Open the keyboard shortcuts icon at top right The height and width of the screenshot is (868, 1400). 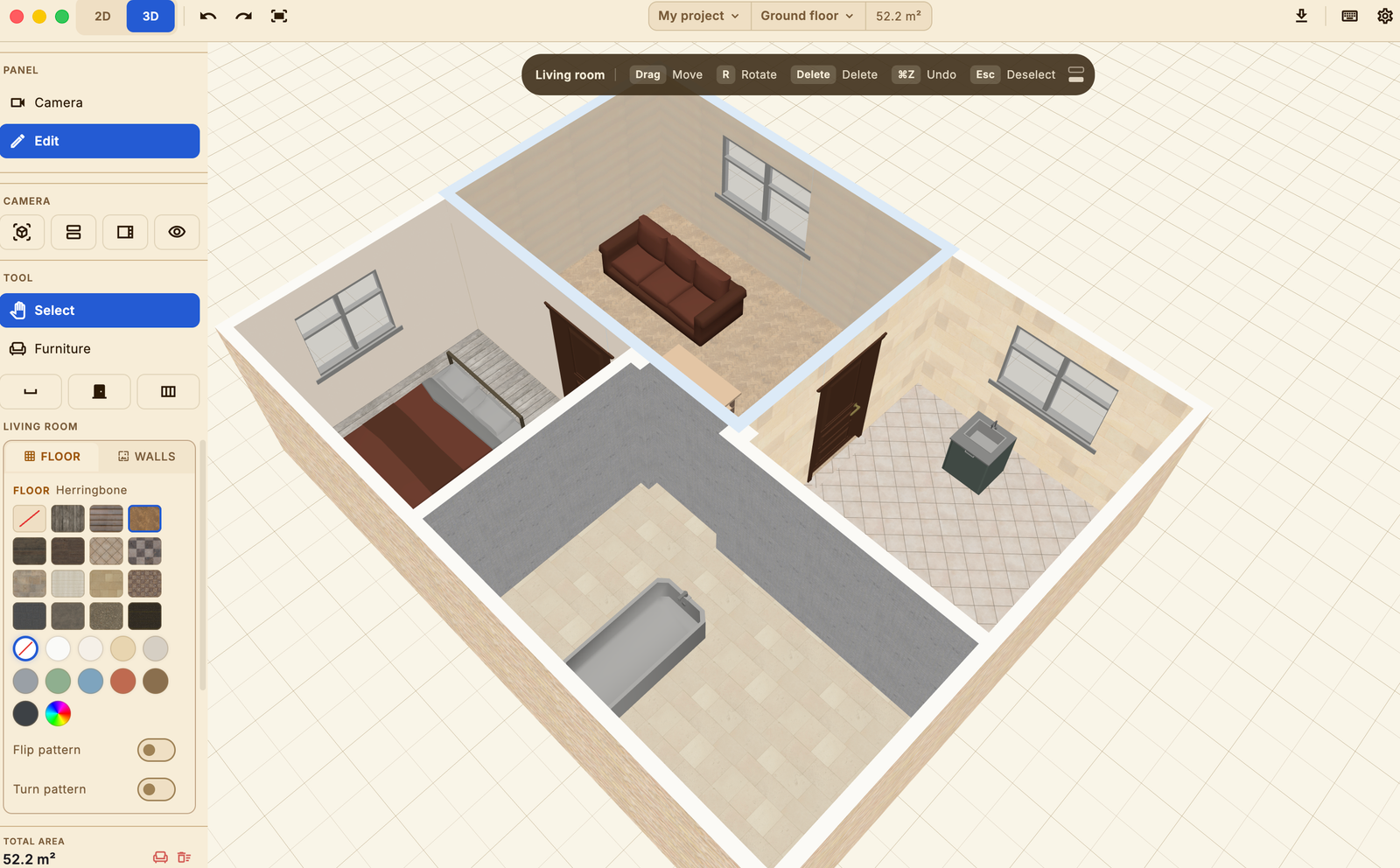click(1349, 16)
